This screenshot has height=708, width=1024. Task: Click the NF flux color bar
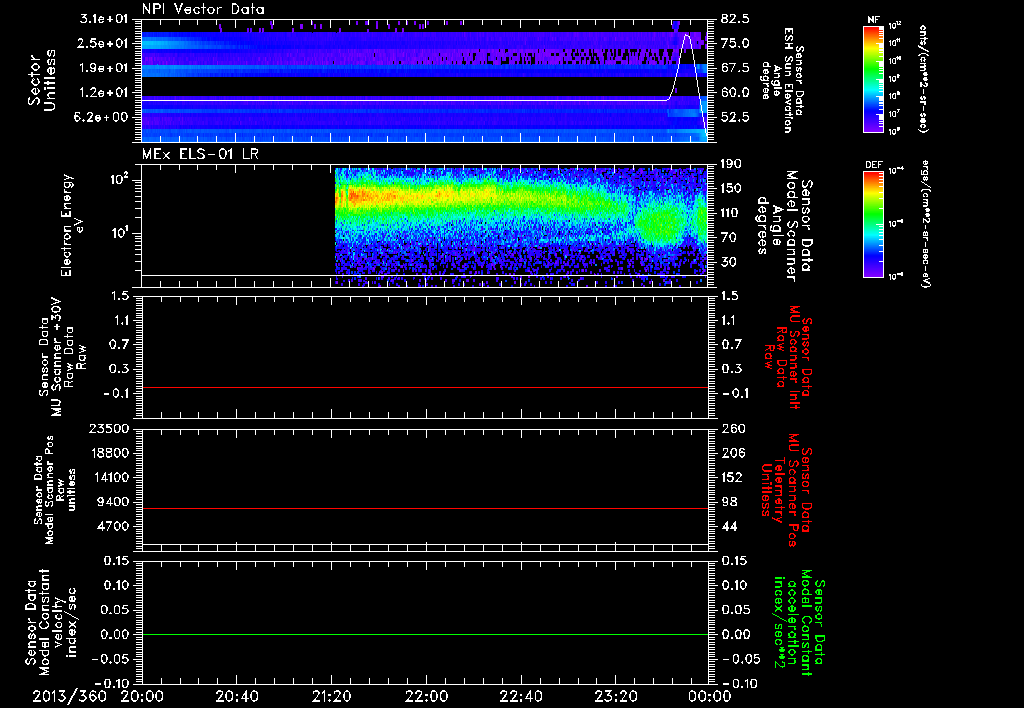tap(874, 79)
